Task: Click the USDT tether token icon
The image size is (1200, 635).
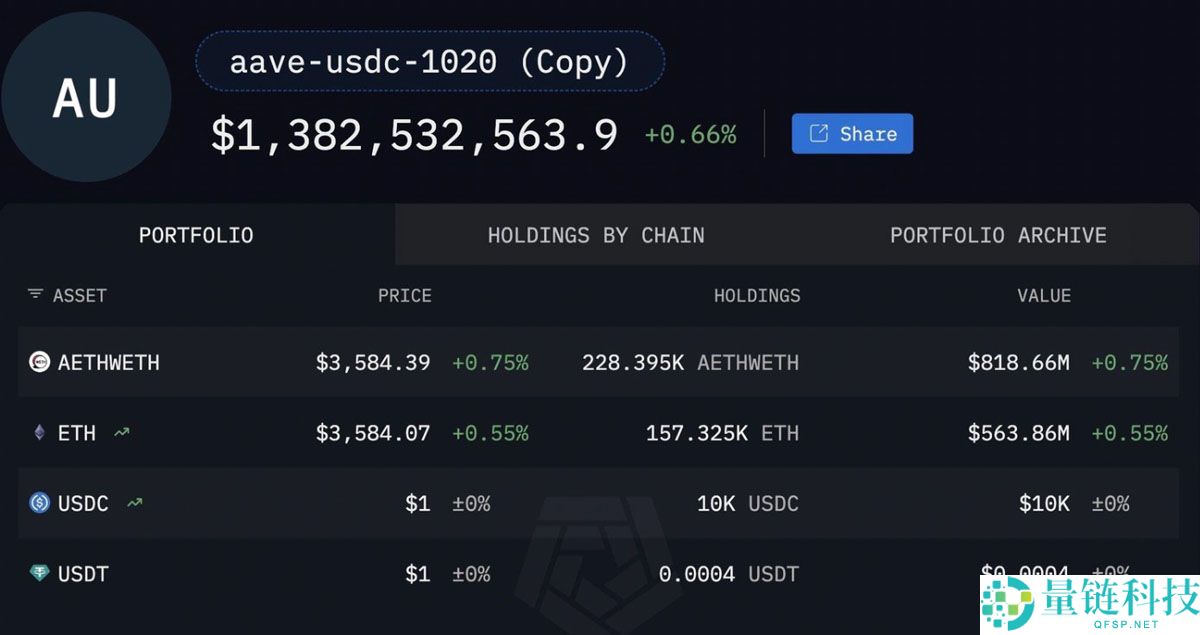Action: click(x=37, y=573)
